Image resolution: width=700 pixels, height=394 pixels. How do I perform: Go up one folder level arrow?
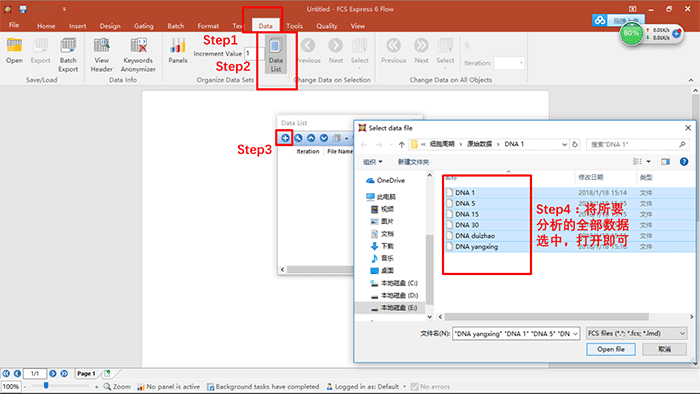click(x=401, y=144)
